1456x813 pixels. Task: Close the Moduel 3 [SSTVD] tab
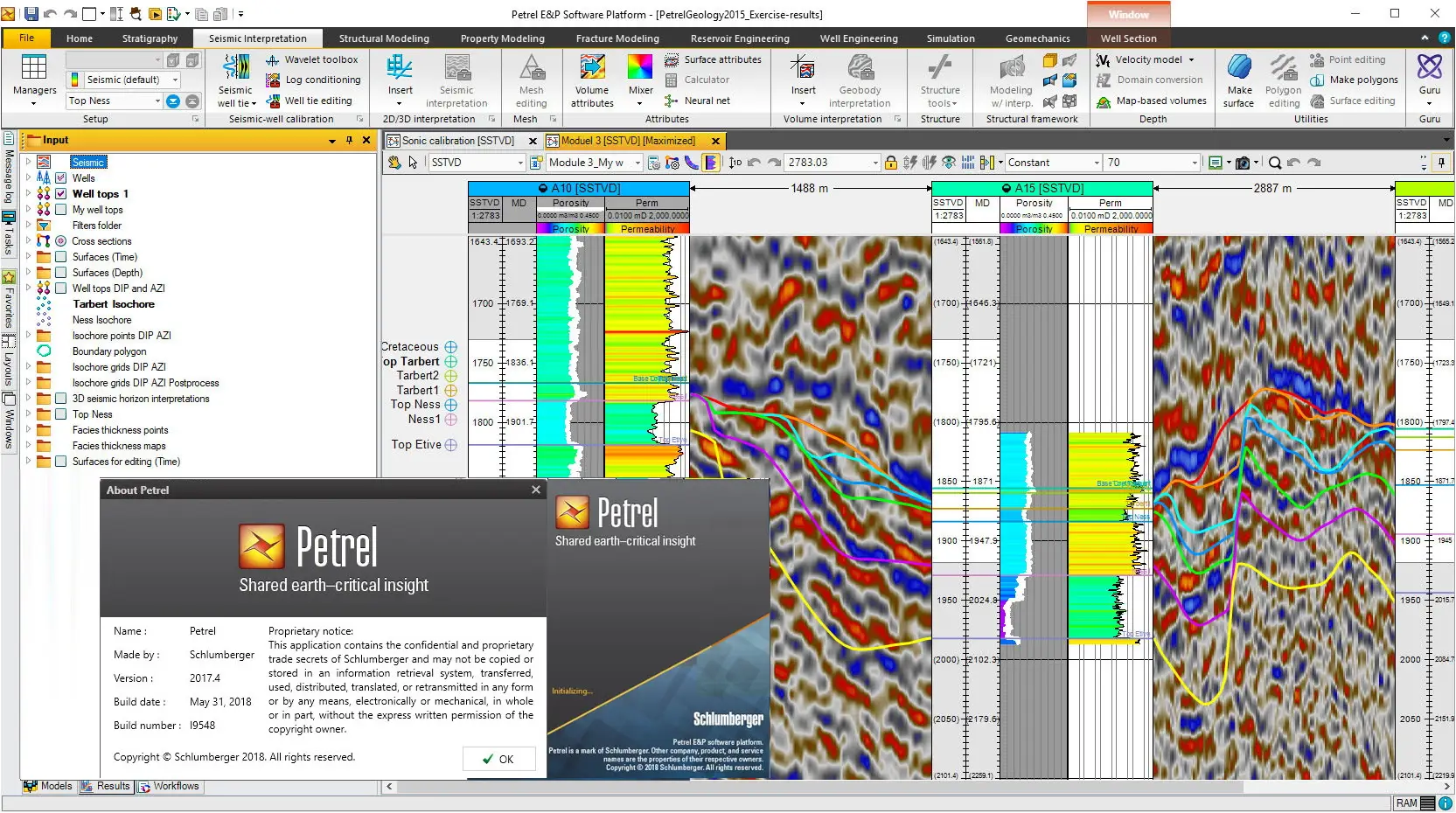715,141
